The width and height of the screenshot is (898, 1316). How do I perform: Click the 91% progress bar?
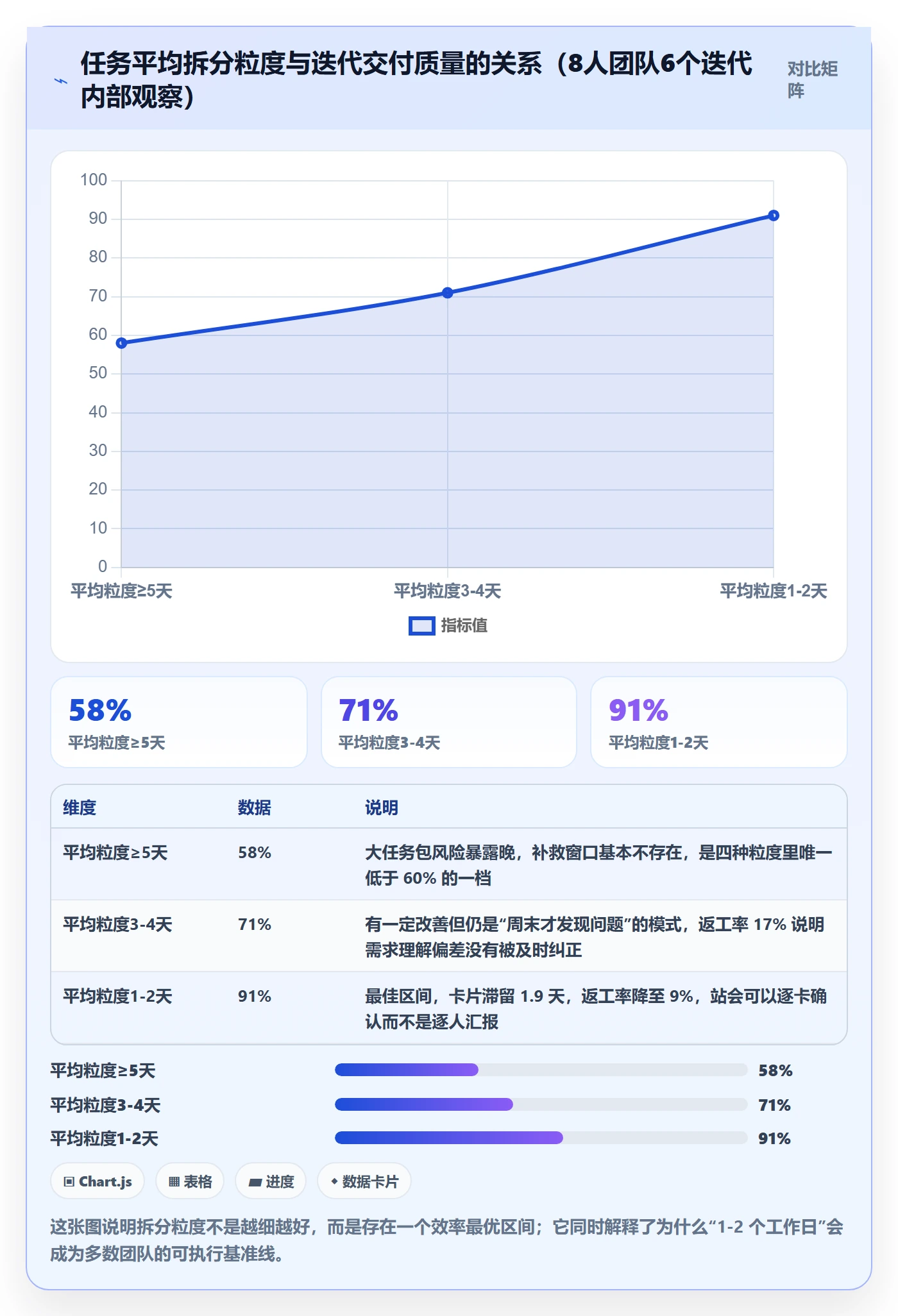pyautogui.click(x=541, y=1138)
